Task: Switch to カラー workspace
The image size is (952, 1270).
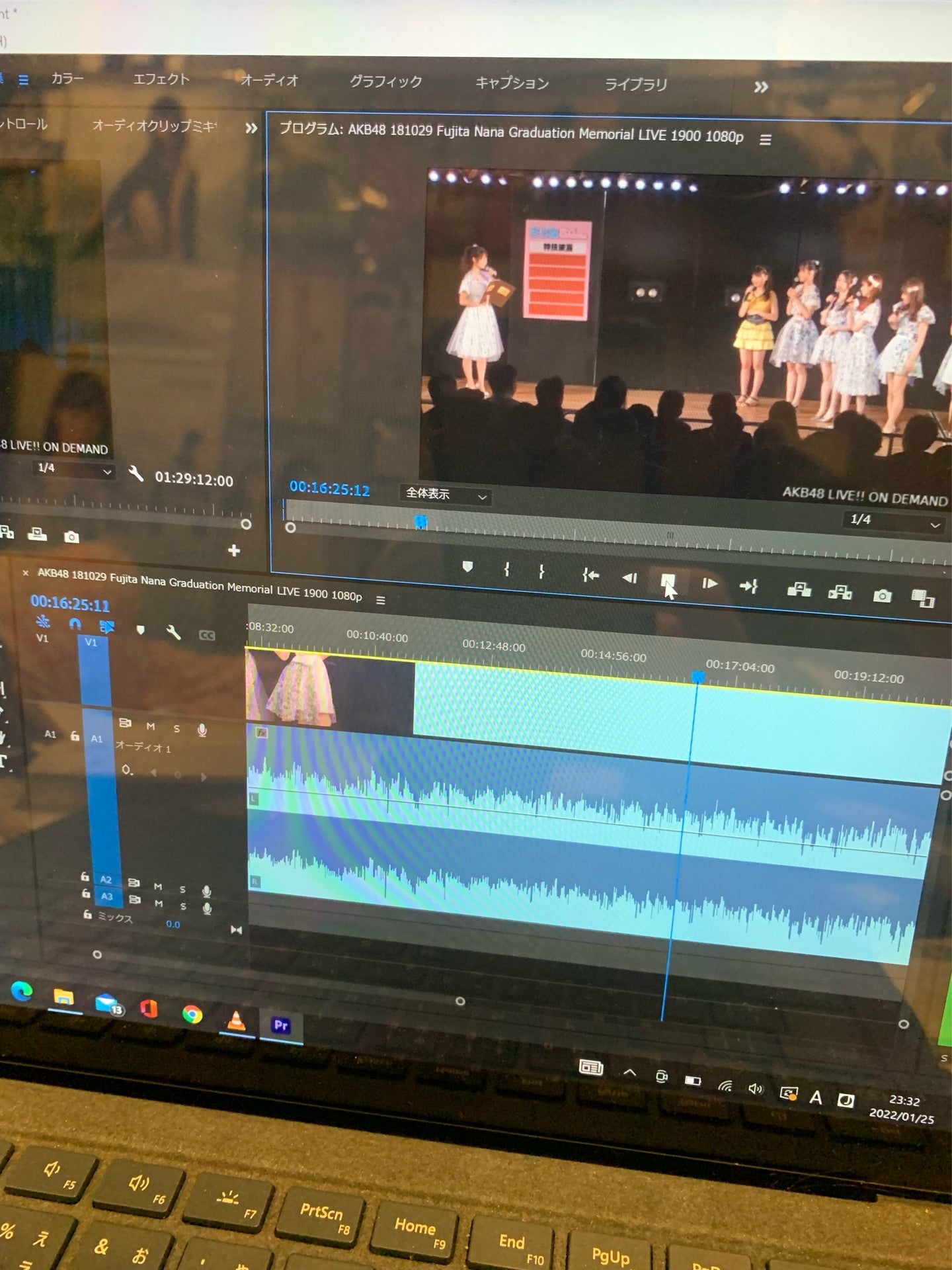Action: pos(67,79)
